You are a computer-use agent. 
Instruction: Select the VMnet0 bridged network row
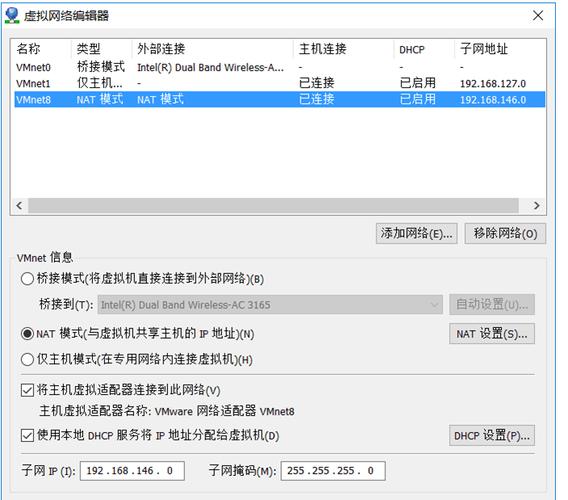pyautogui.click(x=279, y=67)
